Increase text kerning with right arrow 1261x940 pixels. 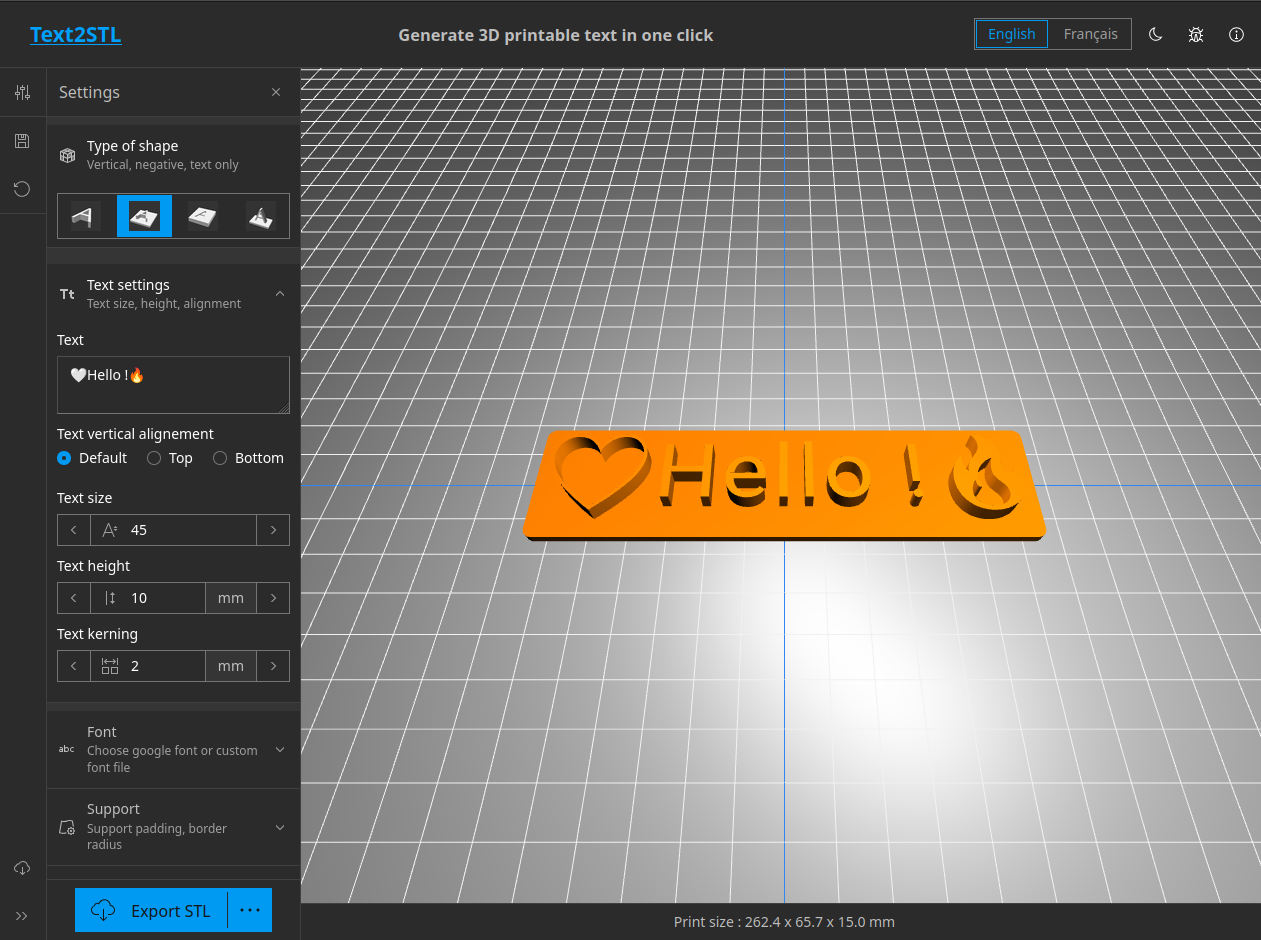(273, 666)
